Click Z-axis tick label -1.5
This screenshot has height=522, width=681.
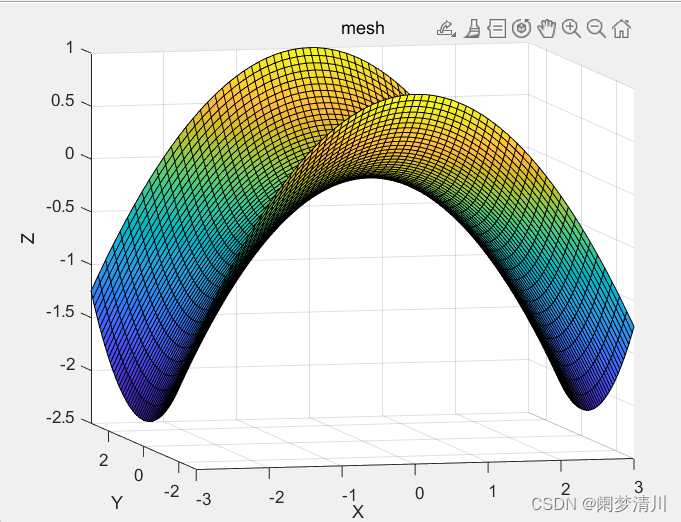60,312
